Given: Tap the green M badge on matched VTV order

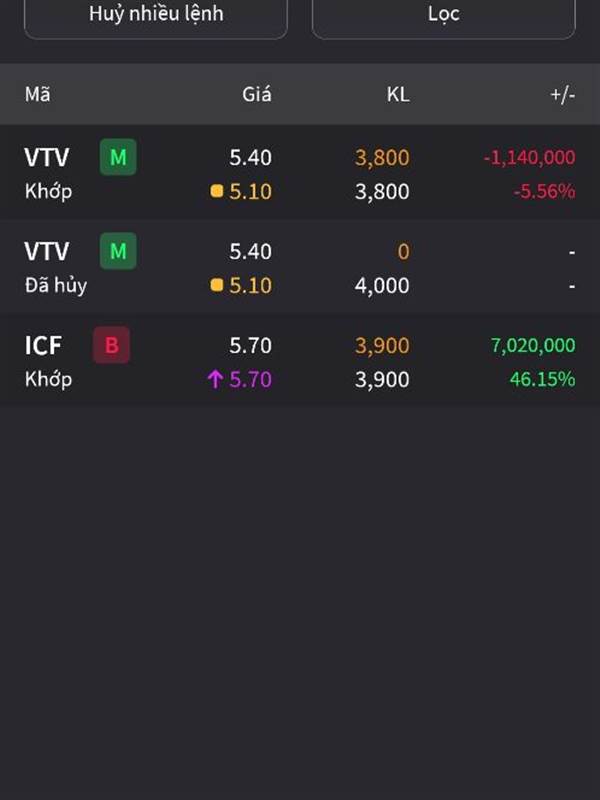Looking at the screenshot, I should (118, 157).
